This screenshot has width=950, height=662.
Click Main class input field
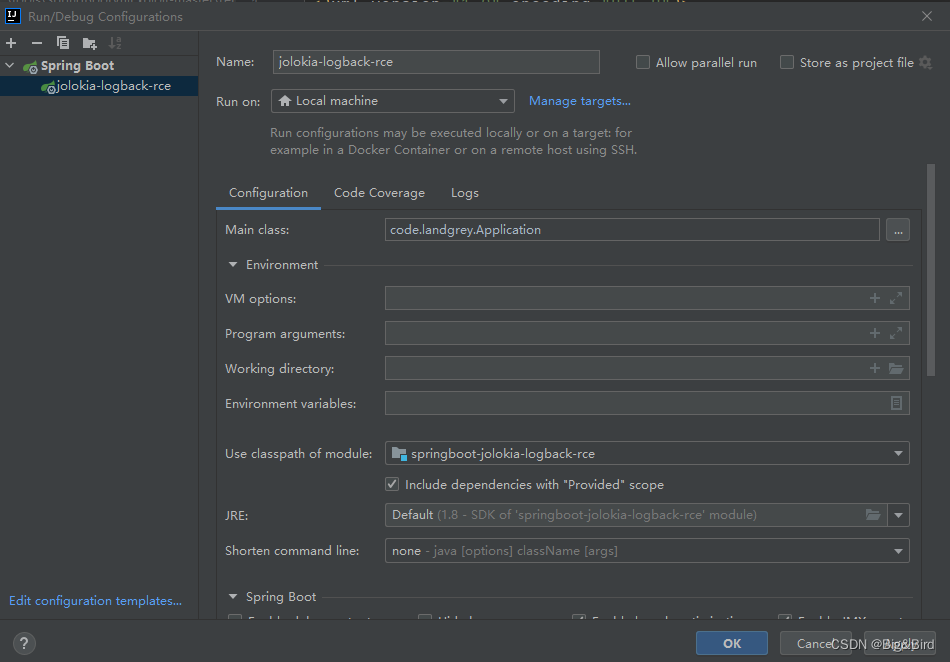[632, 230]
